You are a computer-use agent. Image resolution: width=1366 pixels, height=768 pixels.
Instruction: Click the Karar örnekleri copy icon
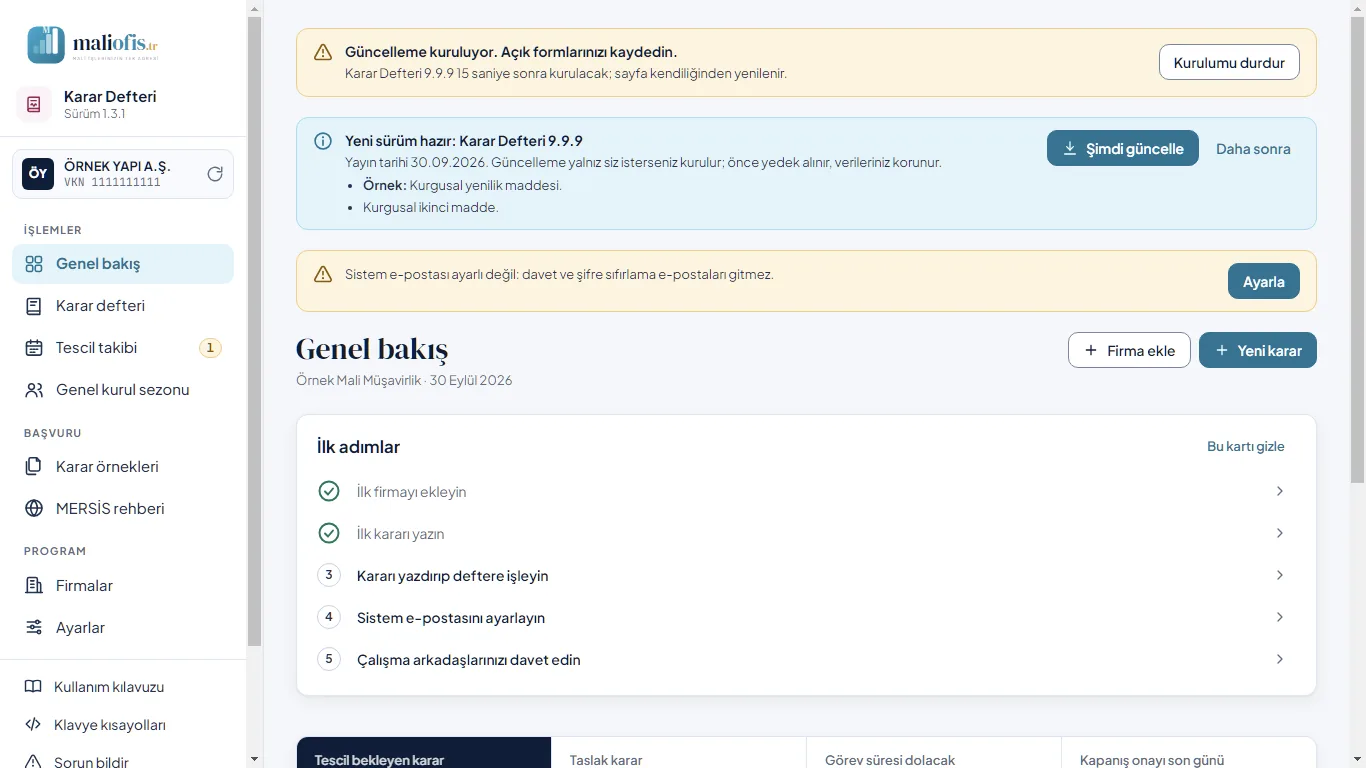34,467
